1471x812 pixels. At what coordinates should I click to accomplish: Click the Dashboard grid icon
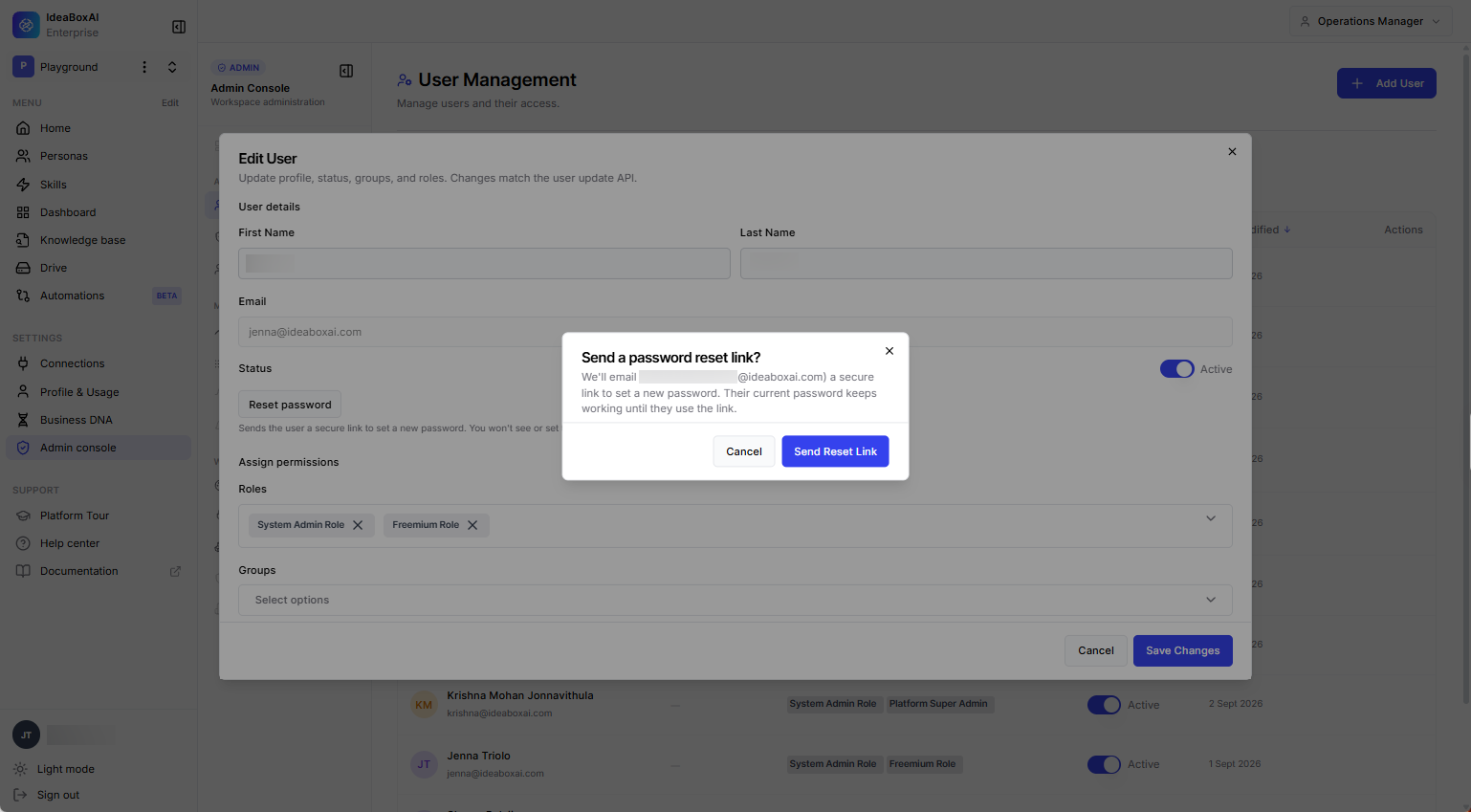coord(23,212)
